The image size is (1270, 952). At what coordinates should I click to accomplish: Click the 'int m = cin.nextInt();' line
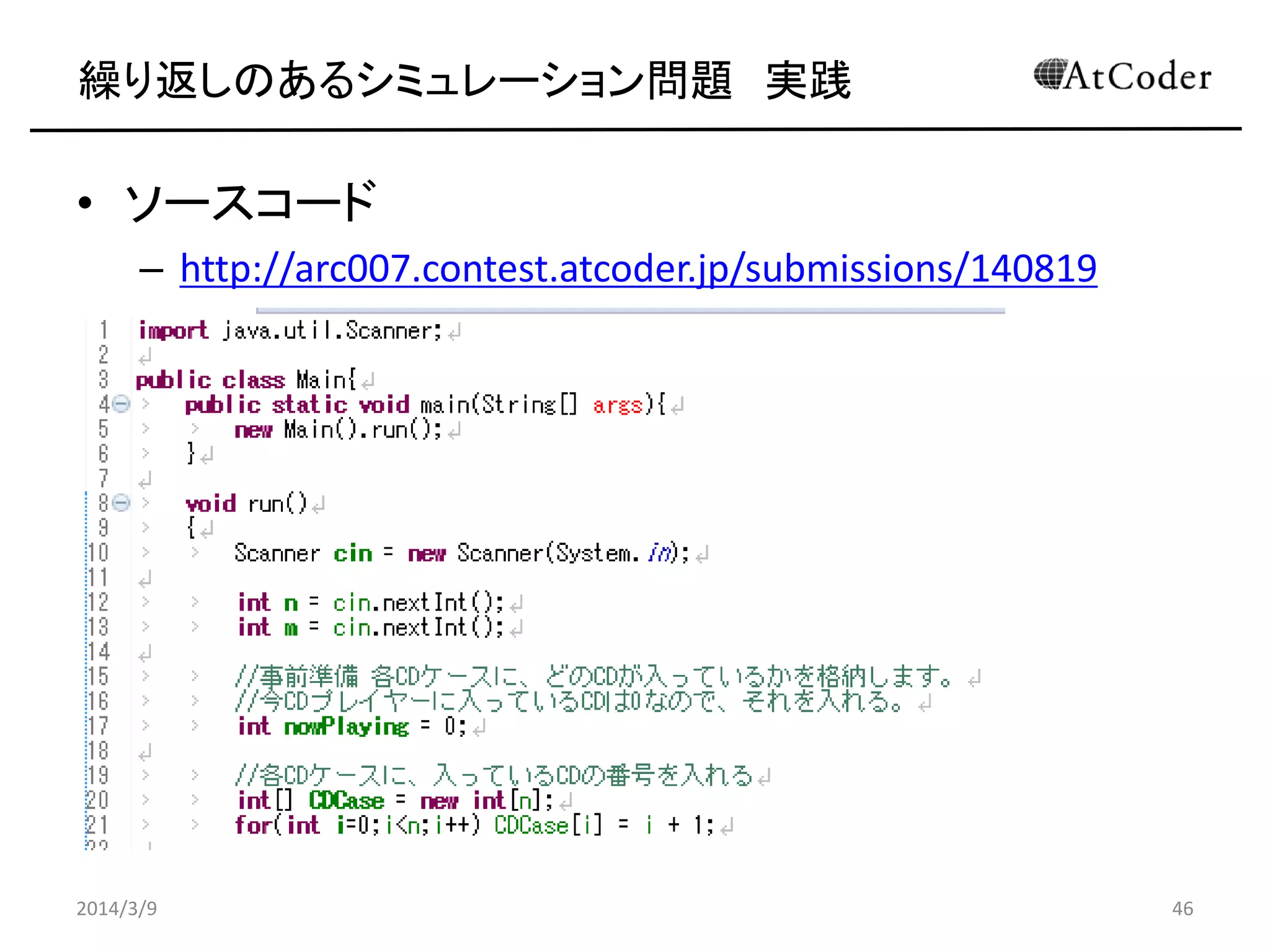[371, 627]
